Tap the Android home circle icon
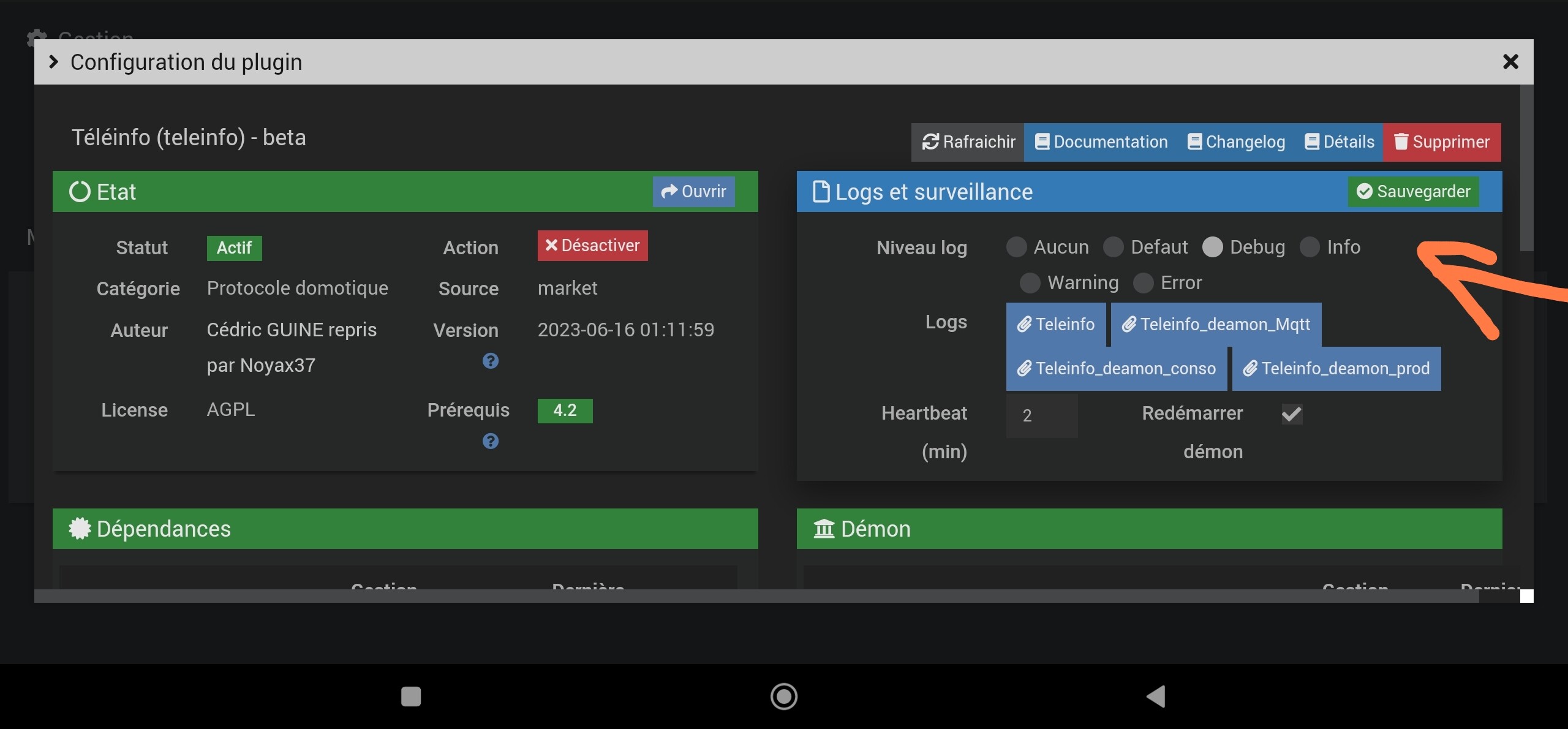1568x729 pixels. click(x=783, y=697)
